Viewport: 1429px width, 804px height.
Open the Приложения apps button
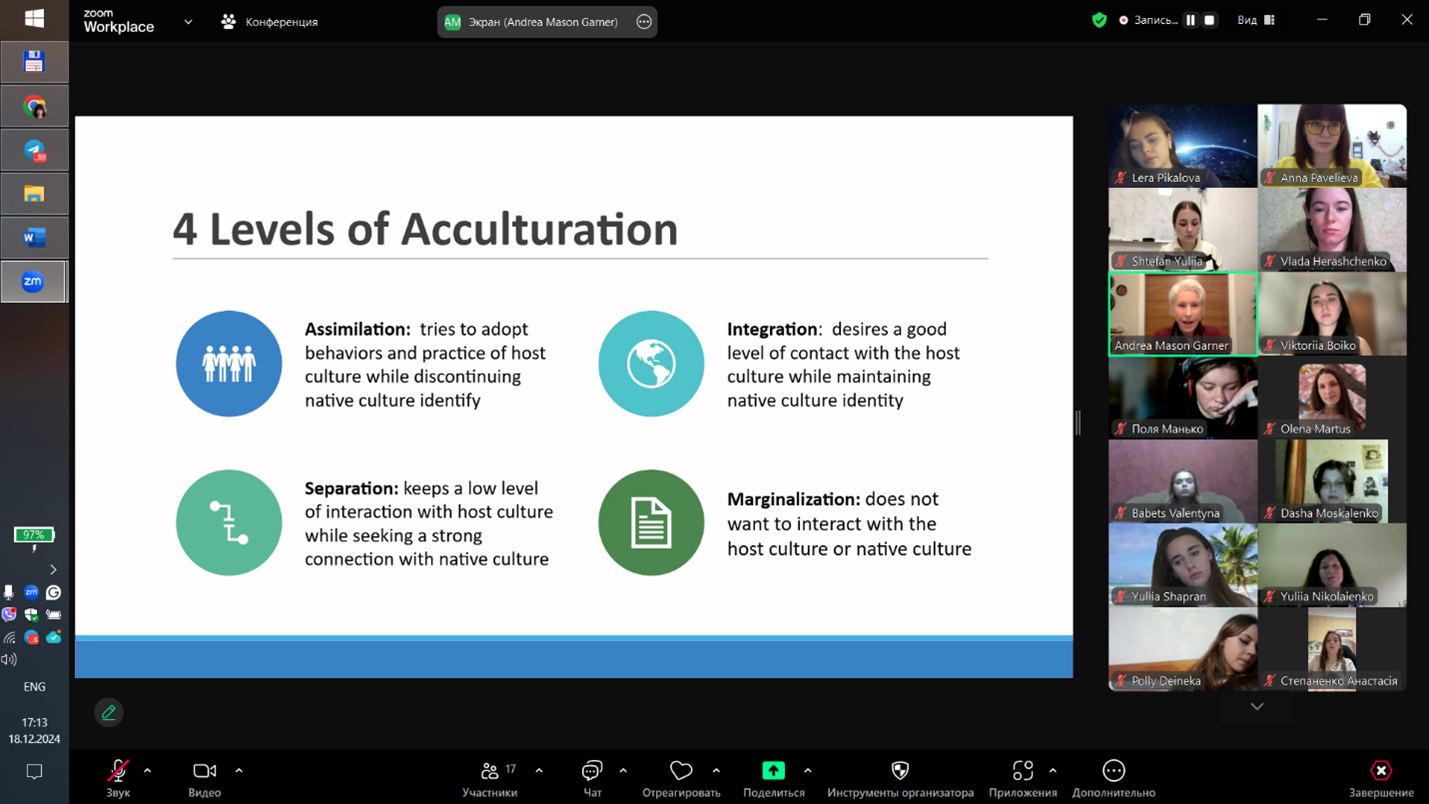click(x=1022, y=778)
